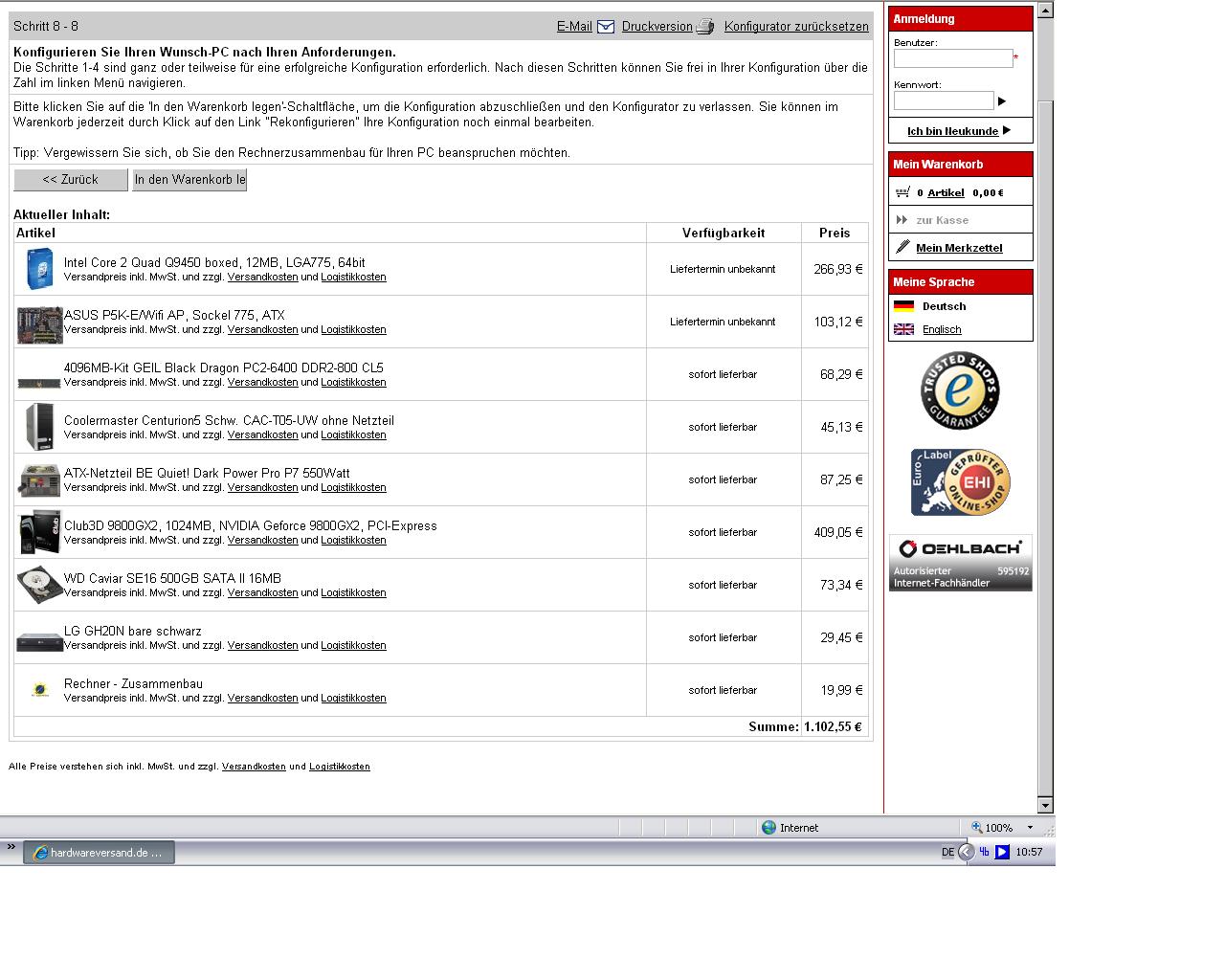Click the << Zurück button
The width and height of the screenshot is (1225, 980).
click(70, 180)
